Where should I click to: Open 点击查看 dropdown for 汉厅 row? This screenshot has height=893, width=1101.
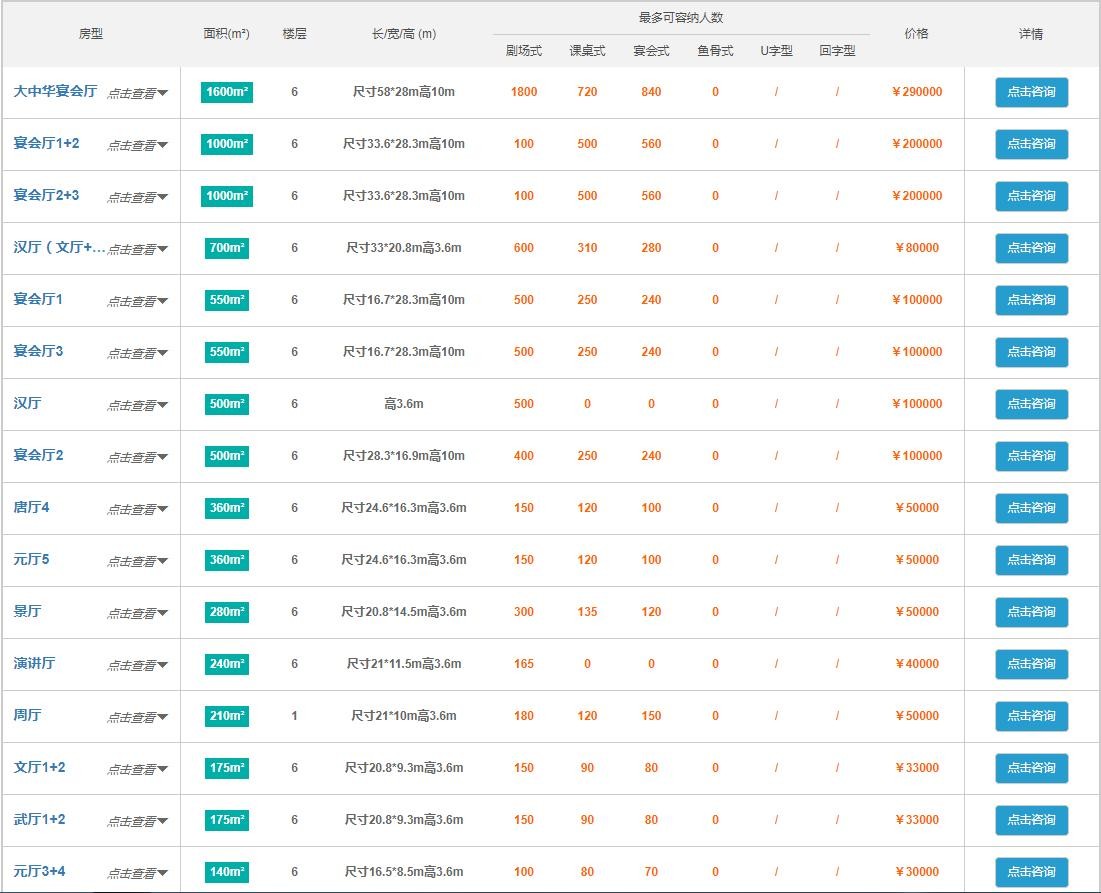coord(138,405)
